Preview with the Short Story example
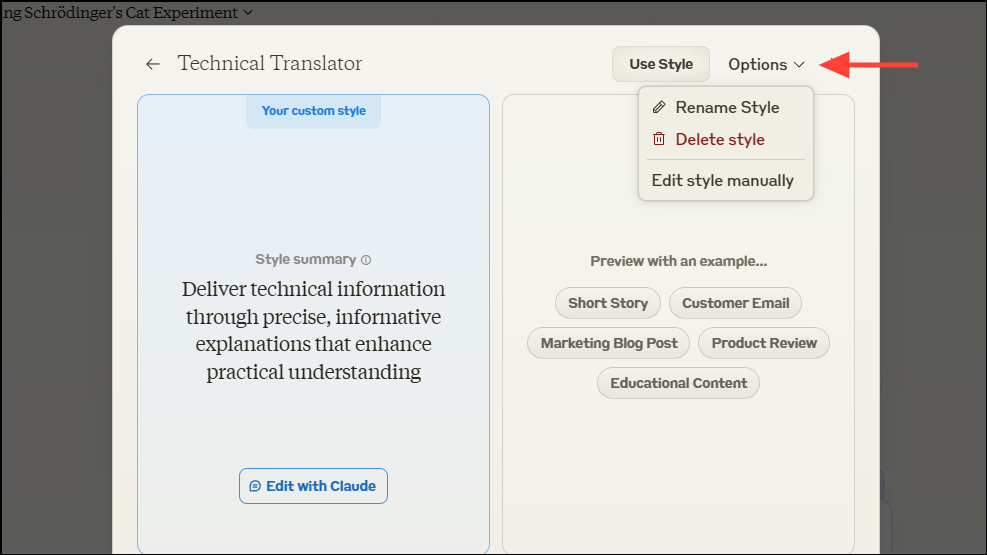This screenshot has width=987, height=555. (x=608, y=303)
